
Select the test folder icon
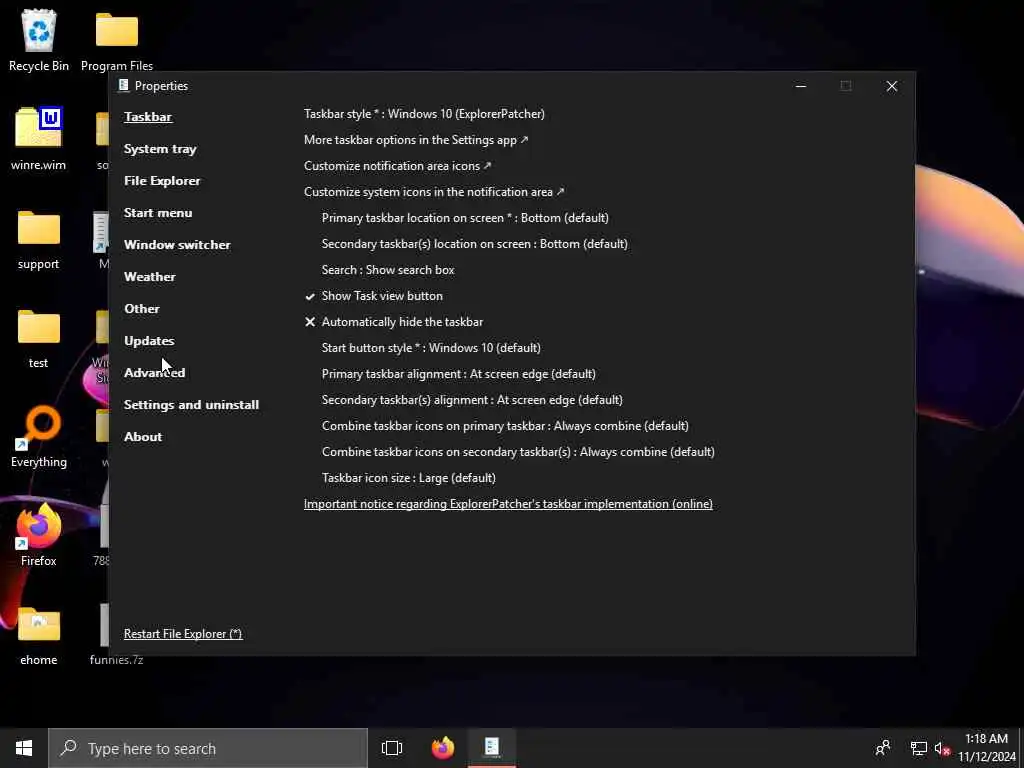[x=39, y=338]
